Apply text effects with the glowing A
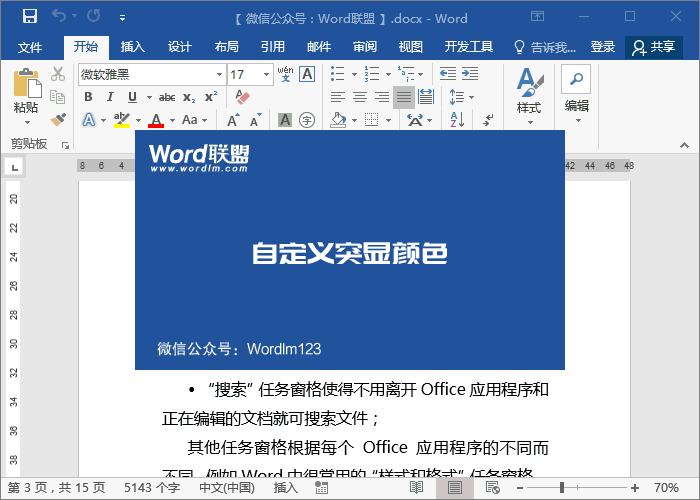700x500 pixels. [89, 120]
